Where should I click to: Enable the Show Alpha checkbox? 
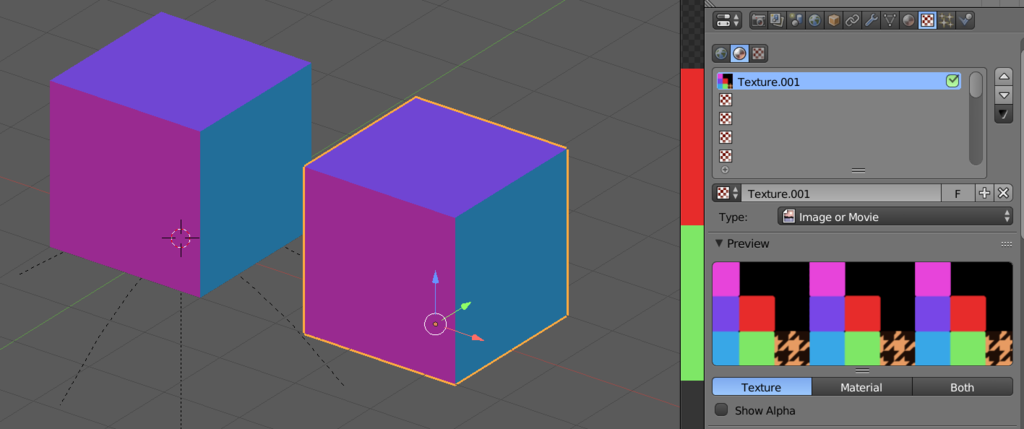[722, 410]
